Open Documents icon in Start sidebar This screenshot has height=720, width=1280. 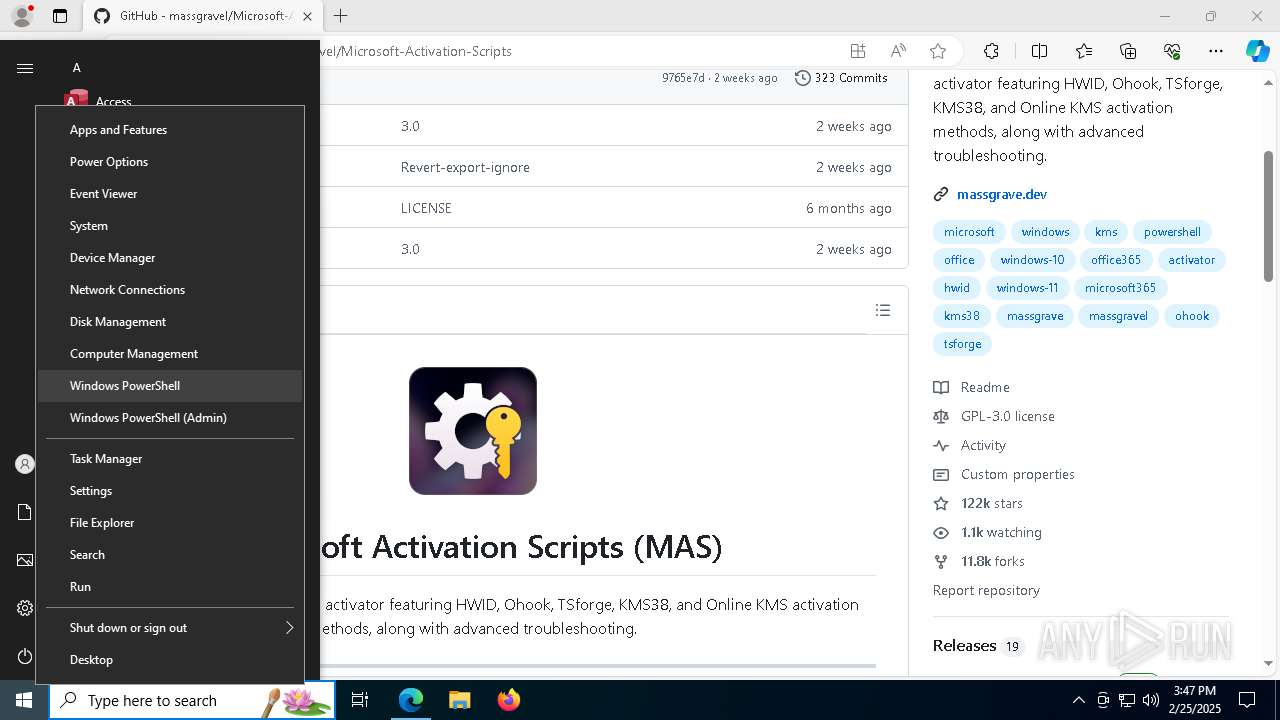coord(25,512)
